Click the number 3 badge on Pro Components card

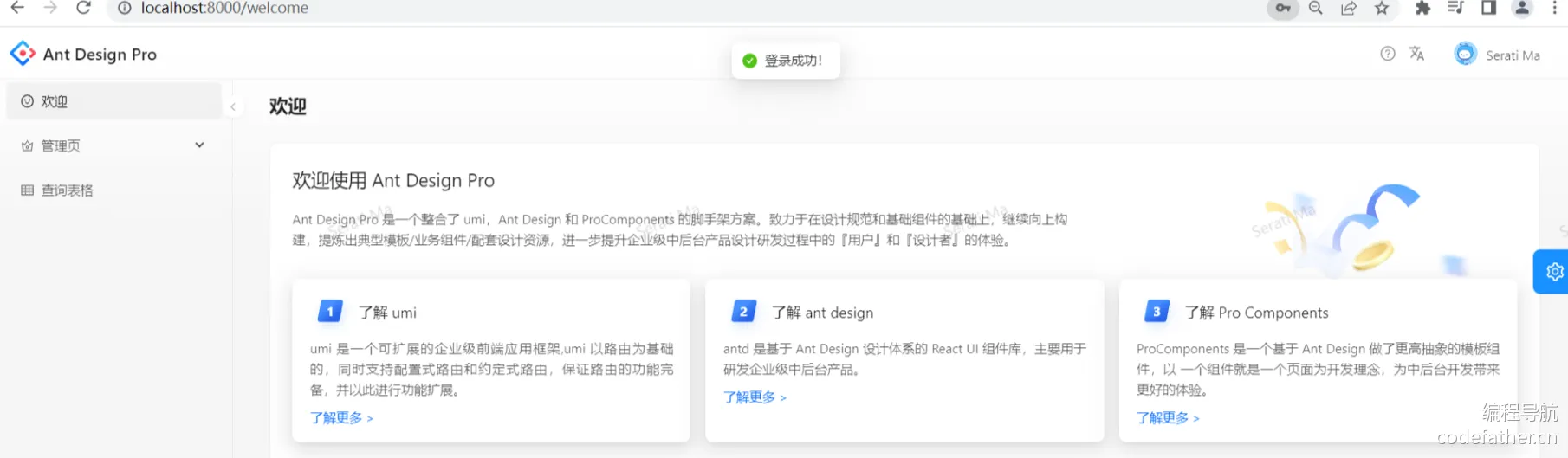[1157, 311]
